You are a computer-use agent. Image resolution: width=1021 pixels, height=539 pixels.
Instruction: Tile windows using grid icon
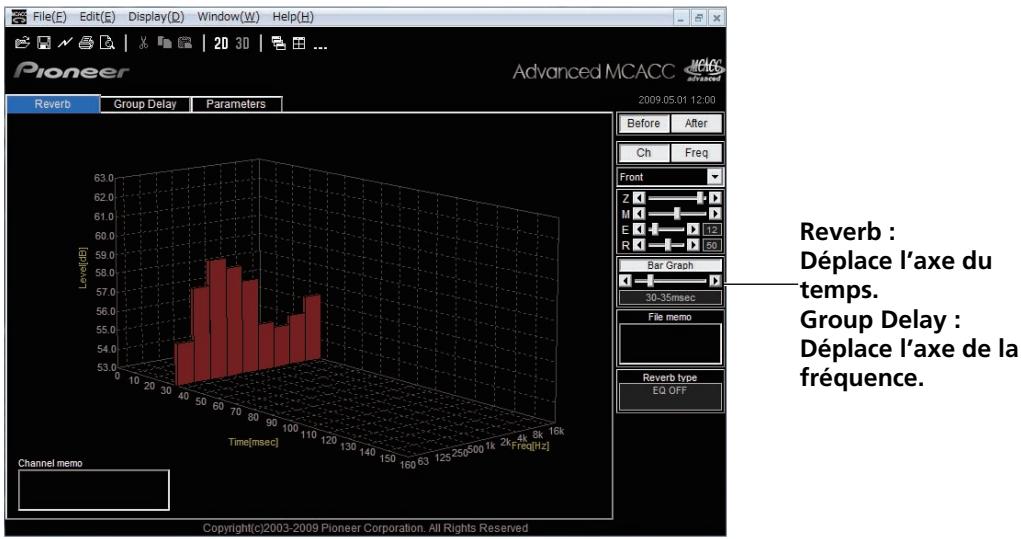pos(299,43)
